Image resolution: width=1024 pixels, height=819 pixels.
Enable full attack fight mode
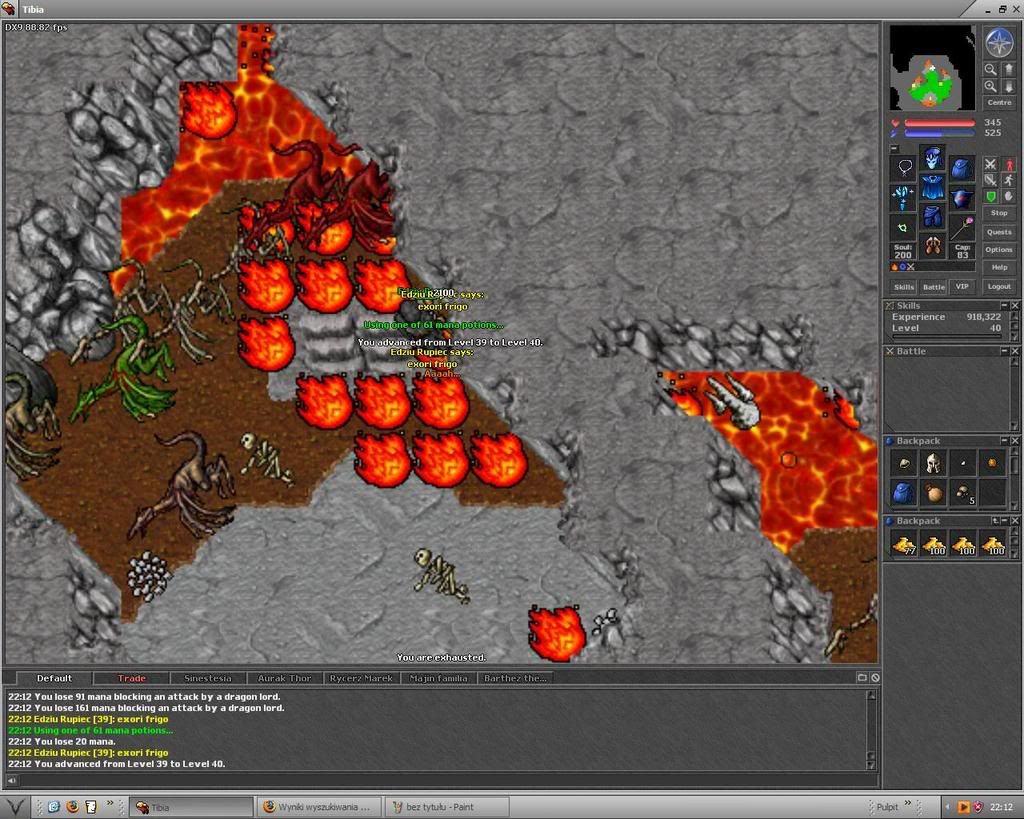tap(991, 164)
